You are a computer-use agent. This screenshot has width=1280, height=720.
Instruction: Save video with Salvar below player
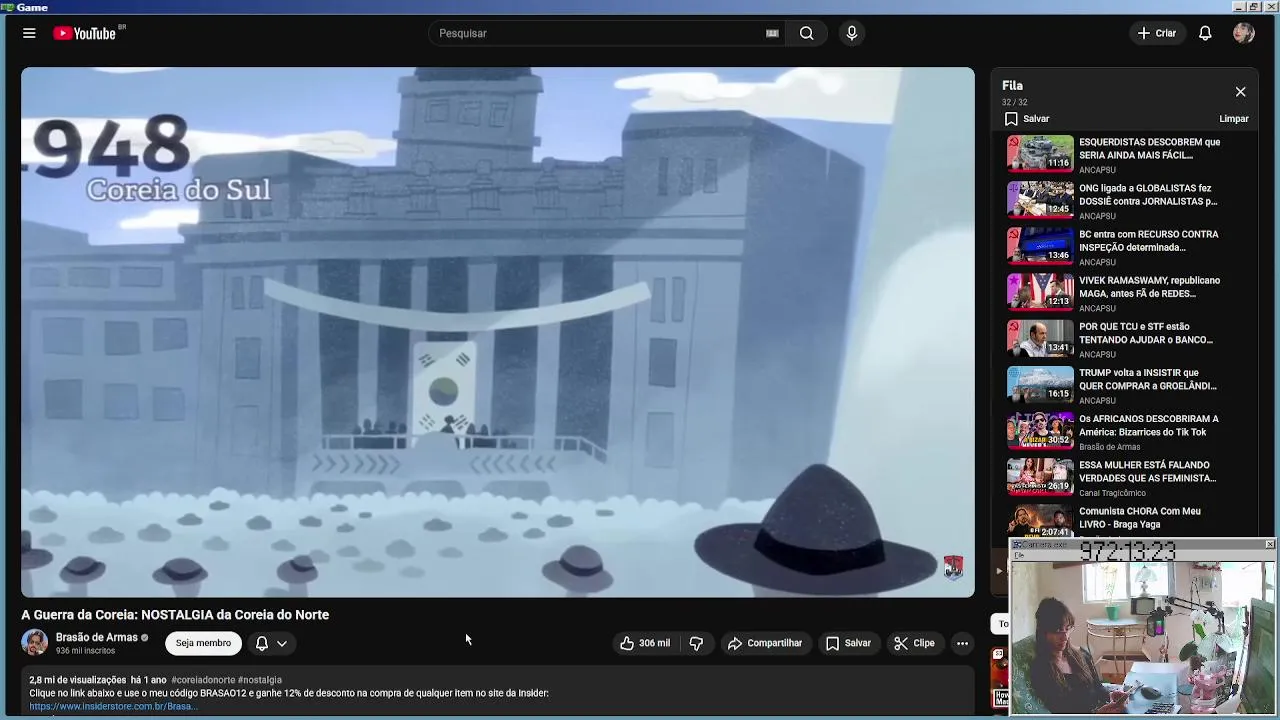point(848,643)
